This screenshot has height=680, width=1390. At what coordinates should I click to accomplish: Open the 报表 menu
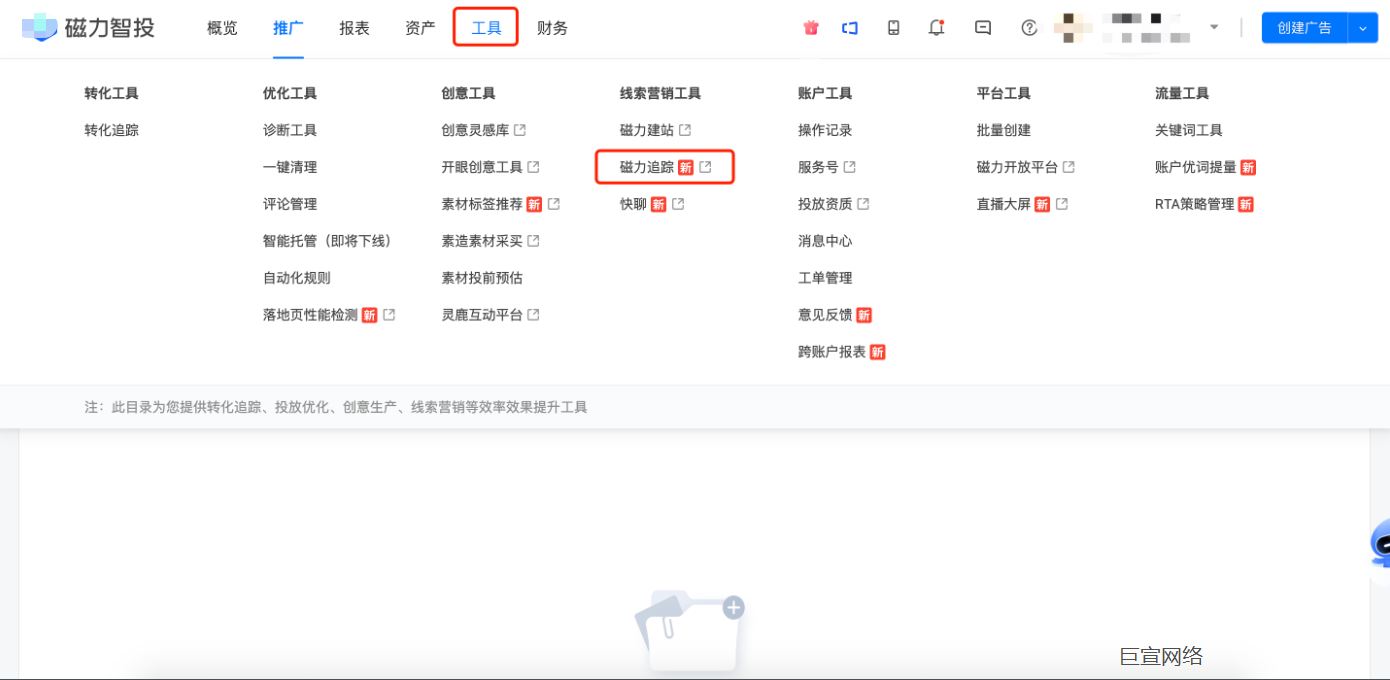point(353,28)
